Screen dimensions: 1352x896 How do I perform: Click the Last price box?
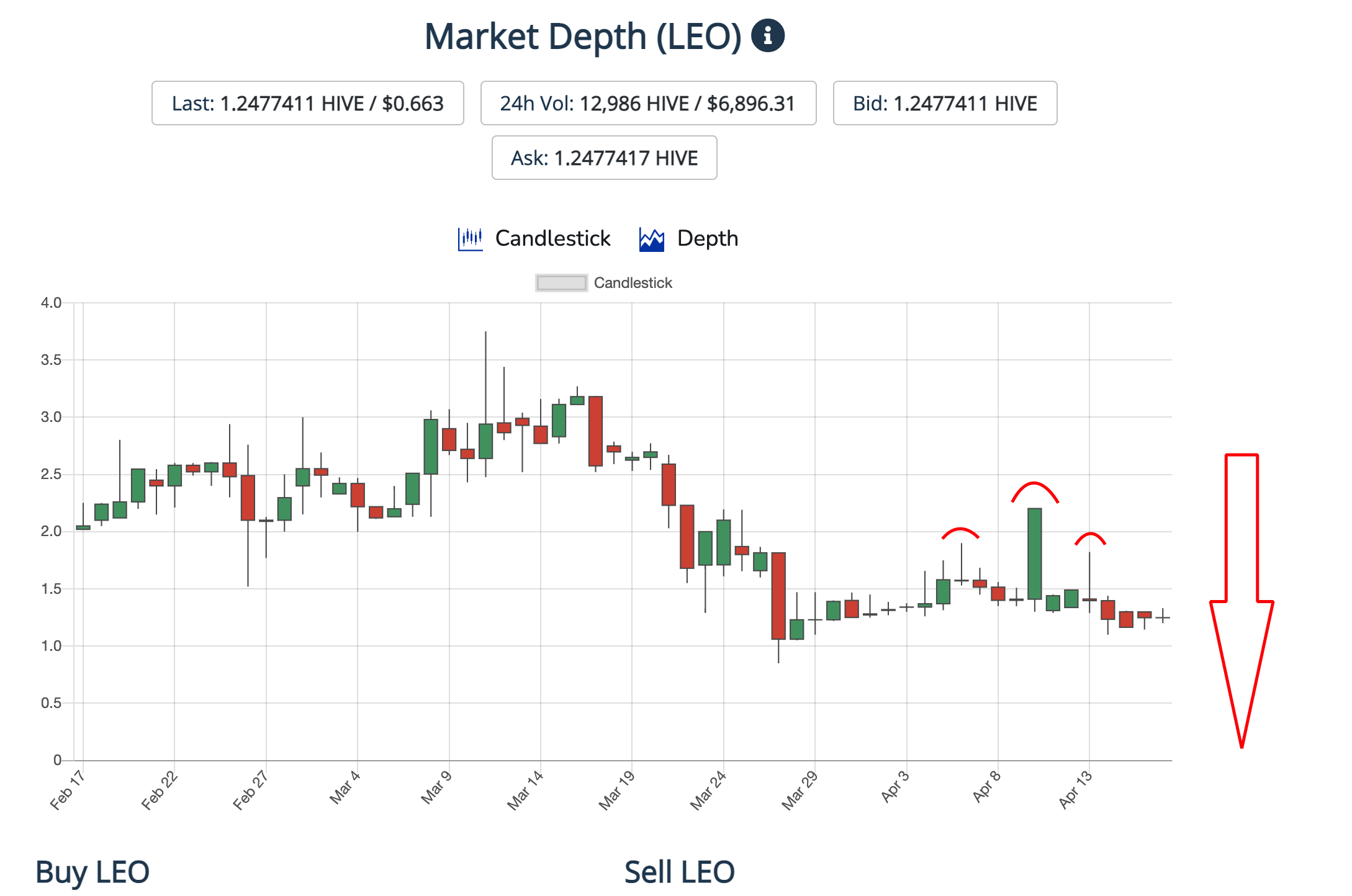tap(308, 103)
